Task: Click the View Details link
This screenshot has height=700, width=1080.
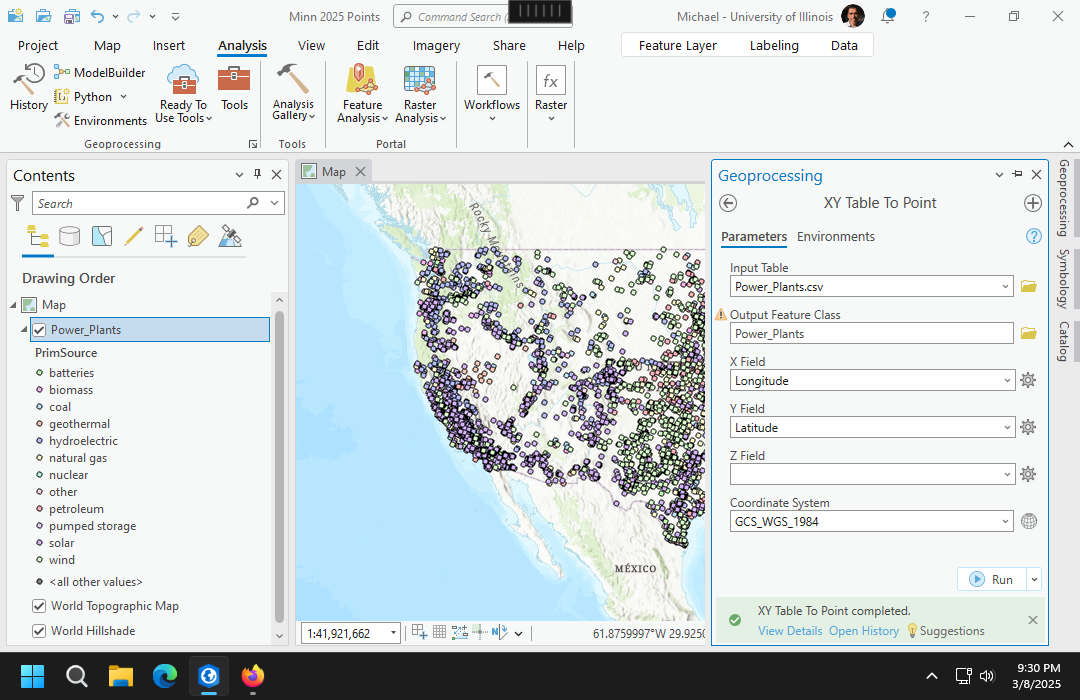Action: [789, 631]
